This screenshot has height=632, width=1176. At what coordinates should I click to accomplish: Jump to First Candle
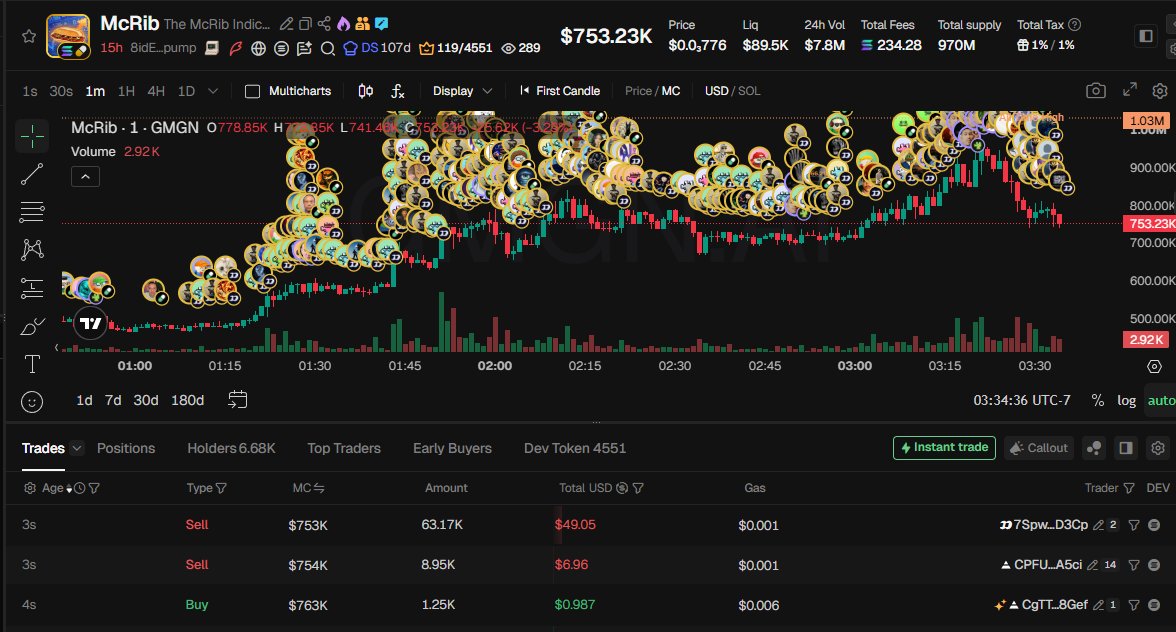point(560,91)
